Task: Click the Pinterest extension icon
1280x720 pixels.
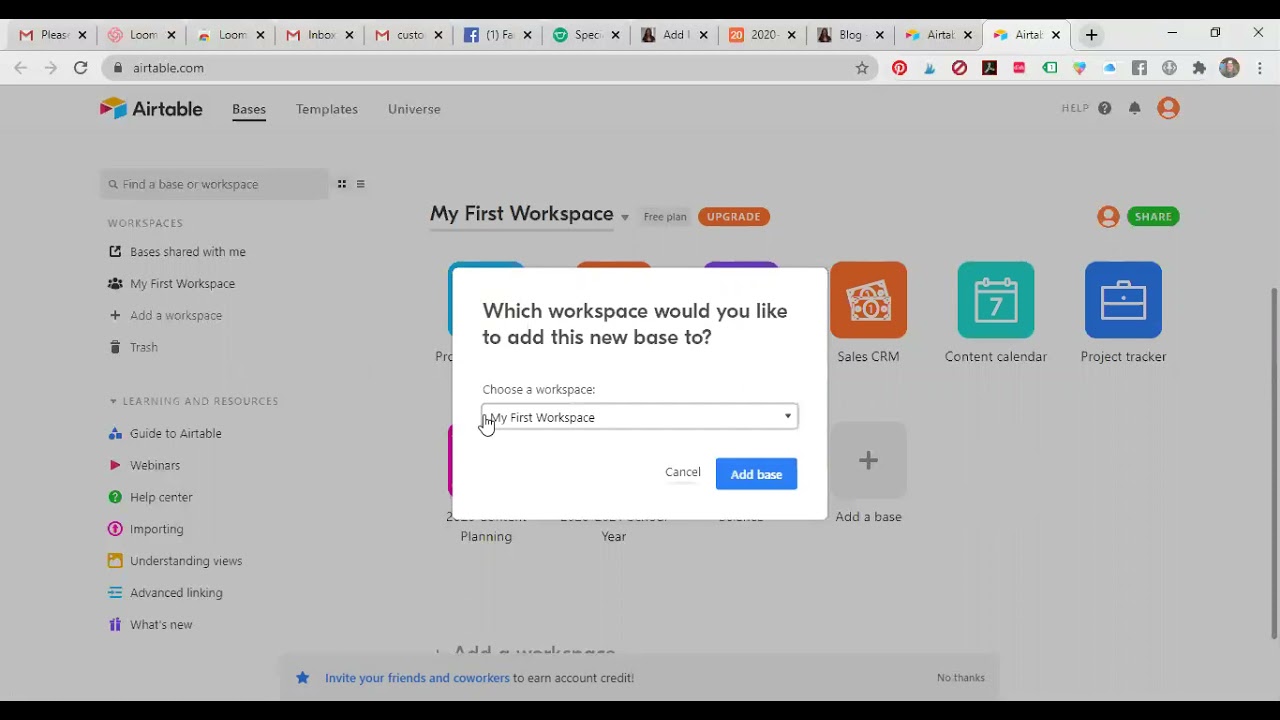Action: point(899,68)
